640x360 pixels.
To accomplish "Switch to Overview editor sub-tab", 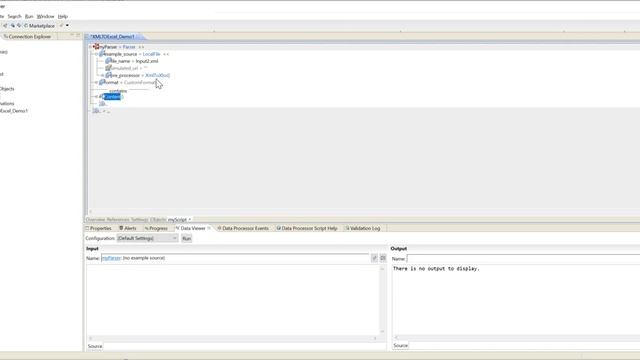I will [95, 220].
